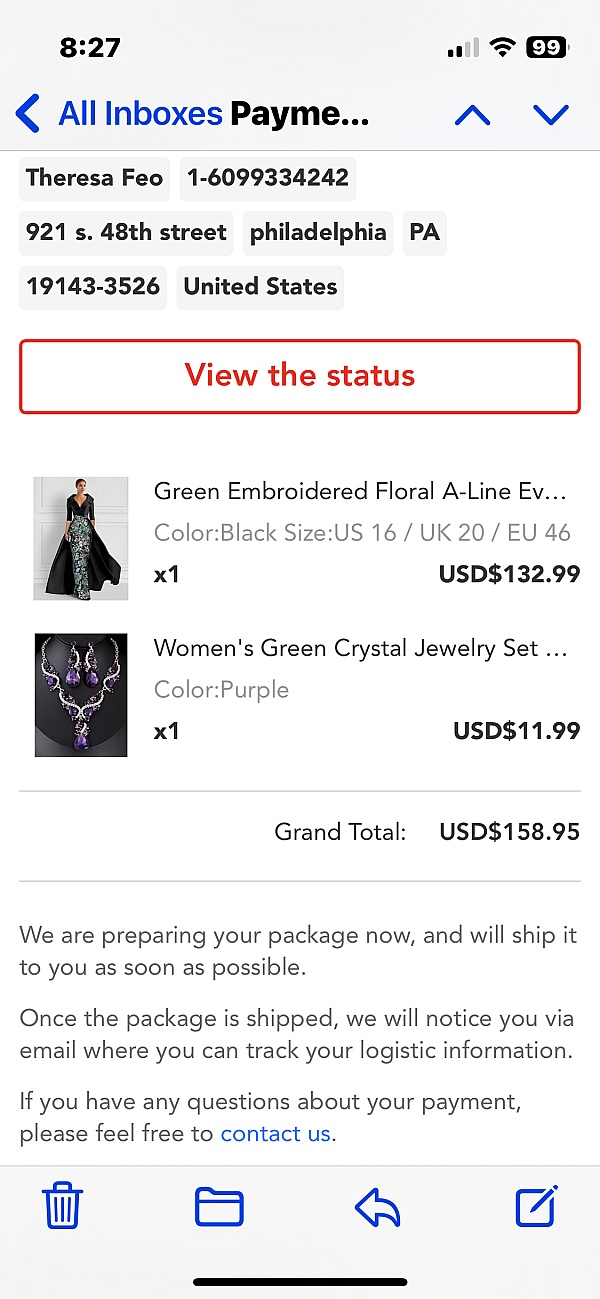
Task: Tap the battery indicator in status bar
Action: pos(546,47)
